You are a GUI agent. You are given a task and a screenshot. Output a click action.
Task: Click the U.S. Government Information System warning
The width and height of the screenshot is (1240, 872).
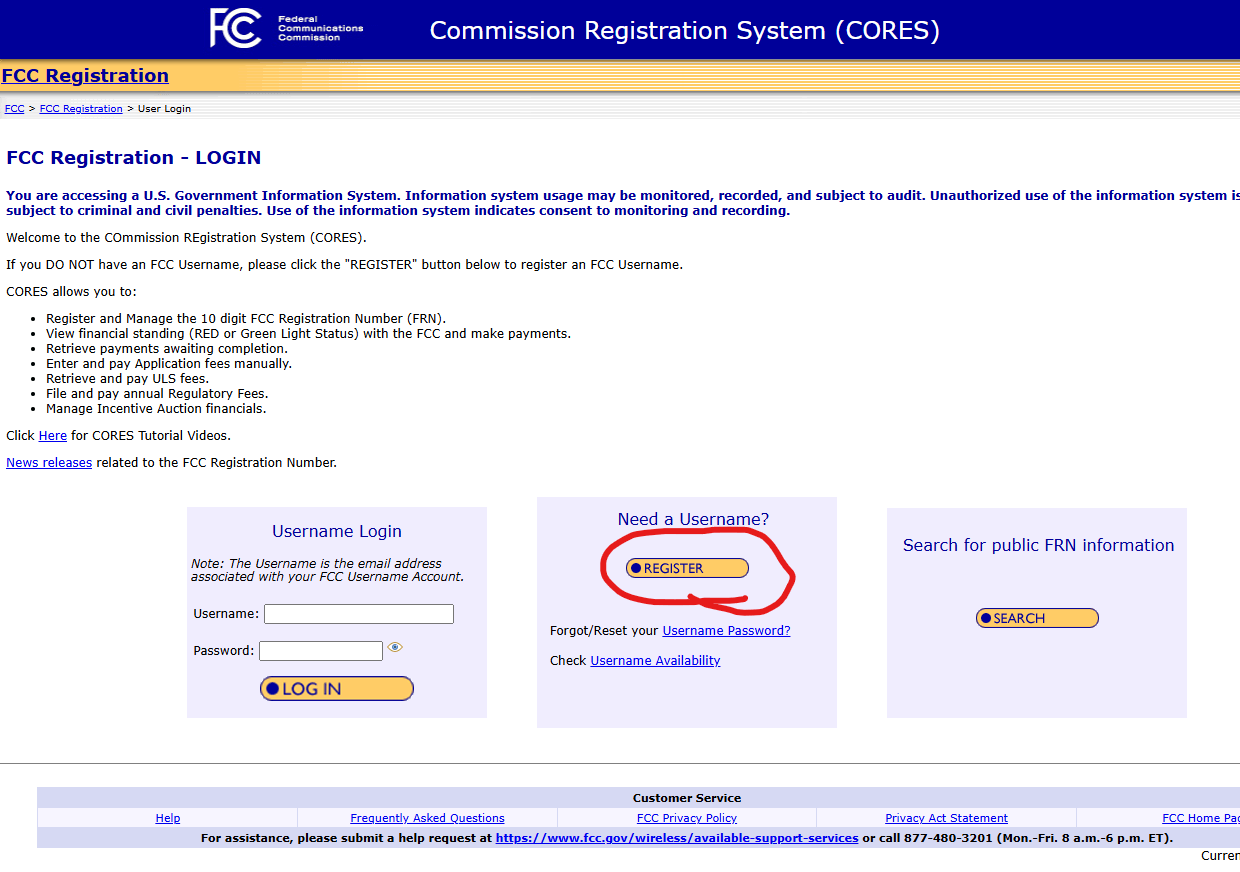623,203
